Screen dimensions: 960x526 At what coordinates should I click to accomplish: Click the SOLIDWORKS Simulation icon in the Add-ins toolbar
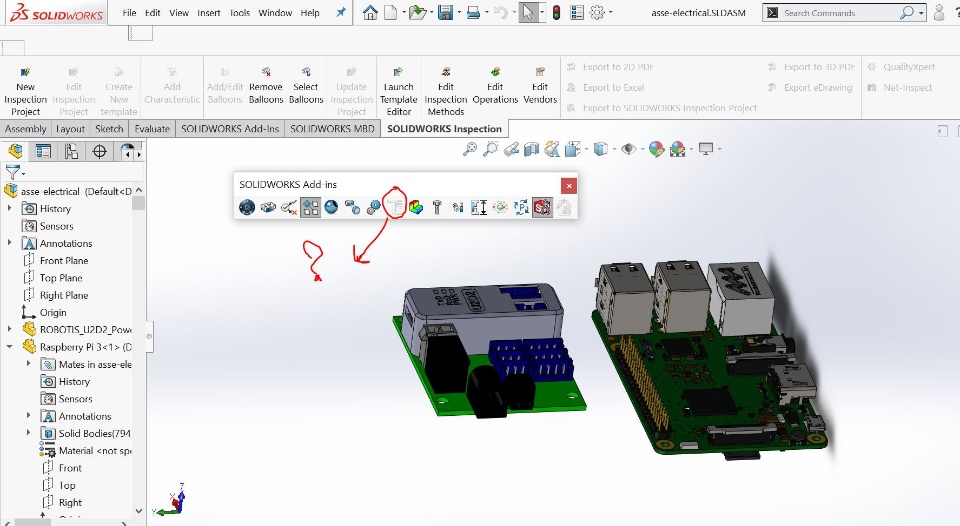tap(416, 208)
